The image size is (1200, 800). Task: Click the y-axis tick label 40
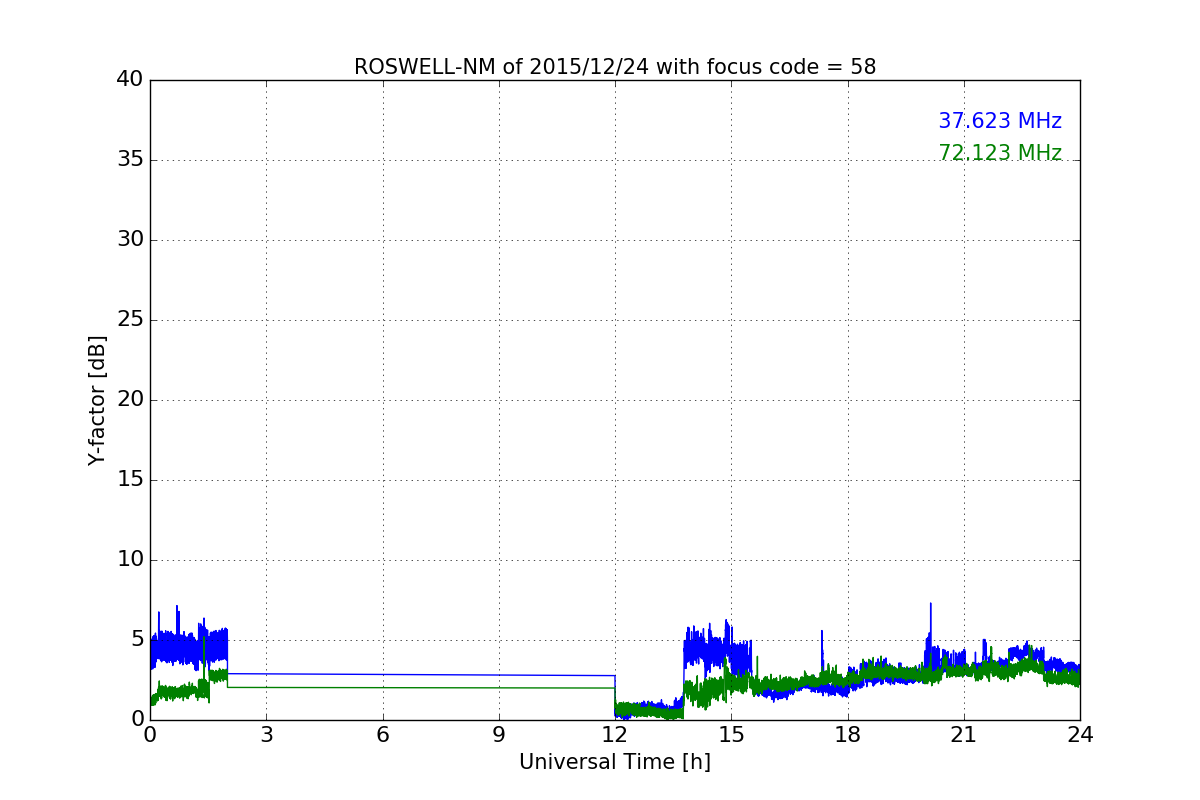click(130, 79)
